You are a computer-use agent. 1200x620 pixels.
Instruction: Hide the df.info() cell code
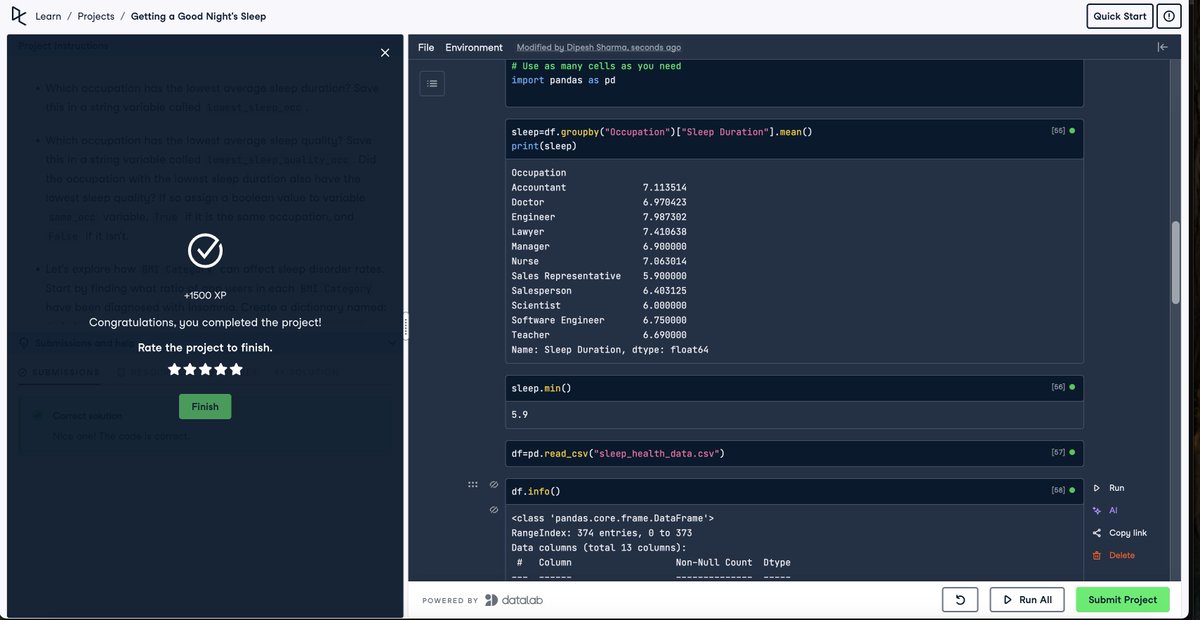(494, 485)
